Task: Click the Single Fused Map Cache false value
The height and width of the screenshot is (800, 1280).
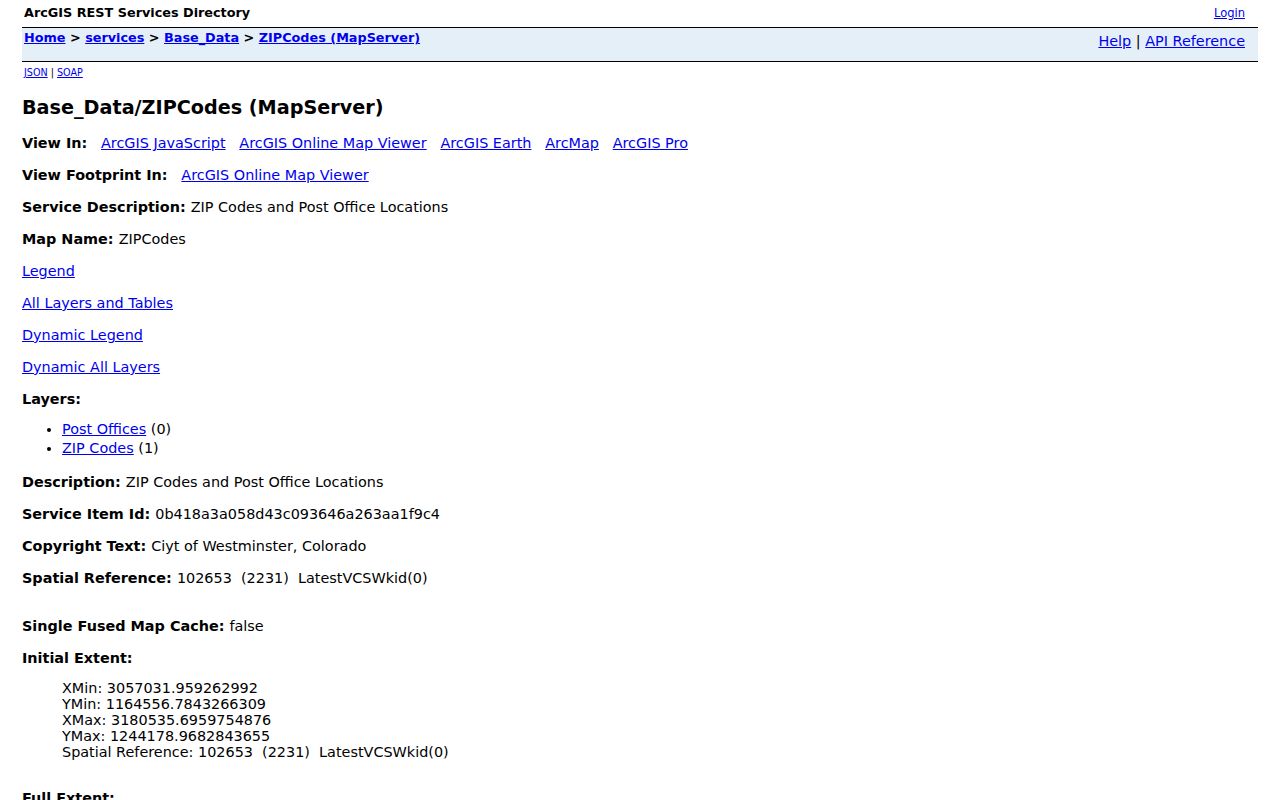Action: [x=246, y=626]
